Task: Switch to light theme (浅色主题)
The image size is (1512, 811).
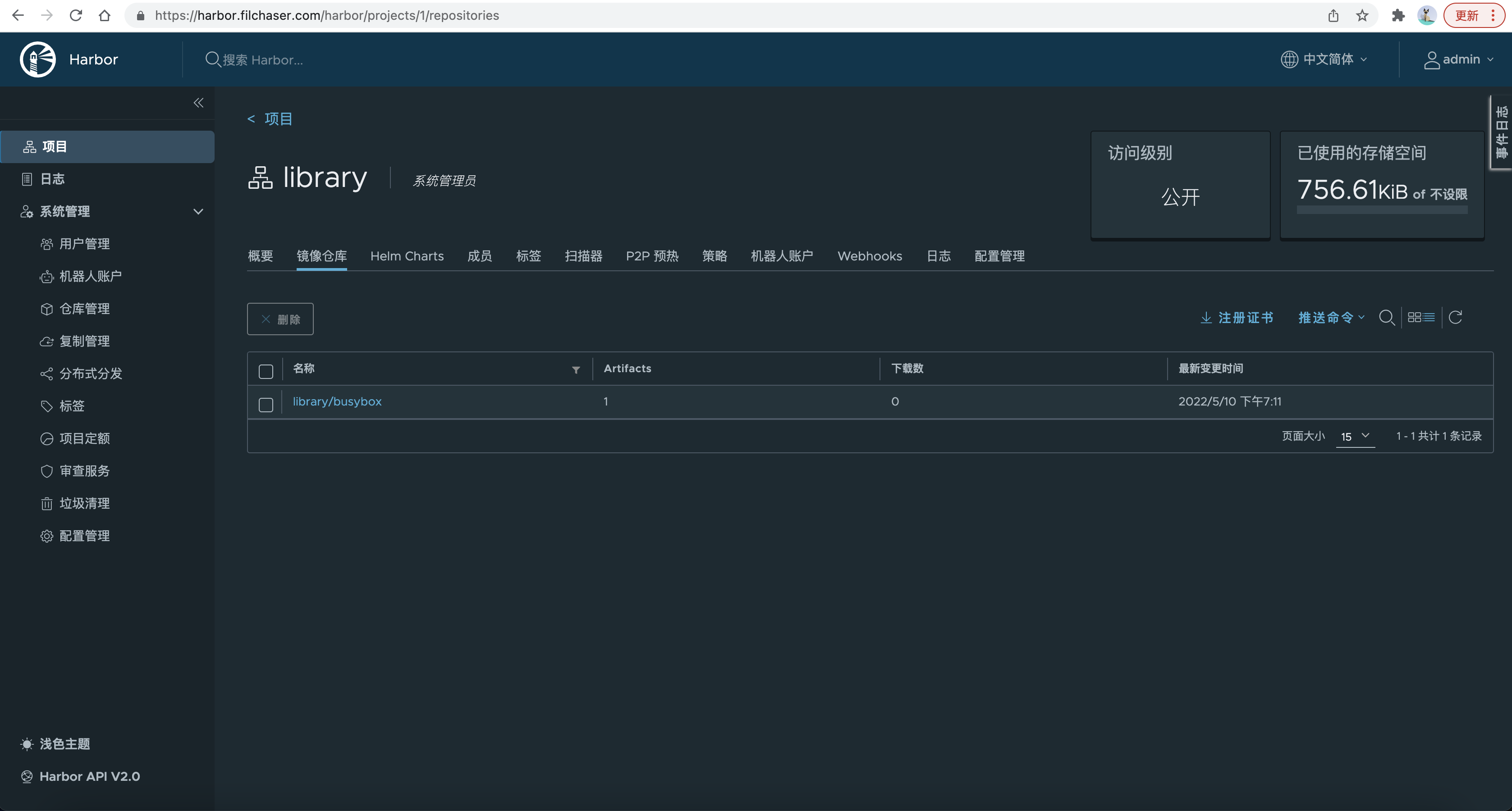Action: point(64,744)
